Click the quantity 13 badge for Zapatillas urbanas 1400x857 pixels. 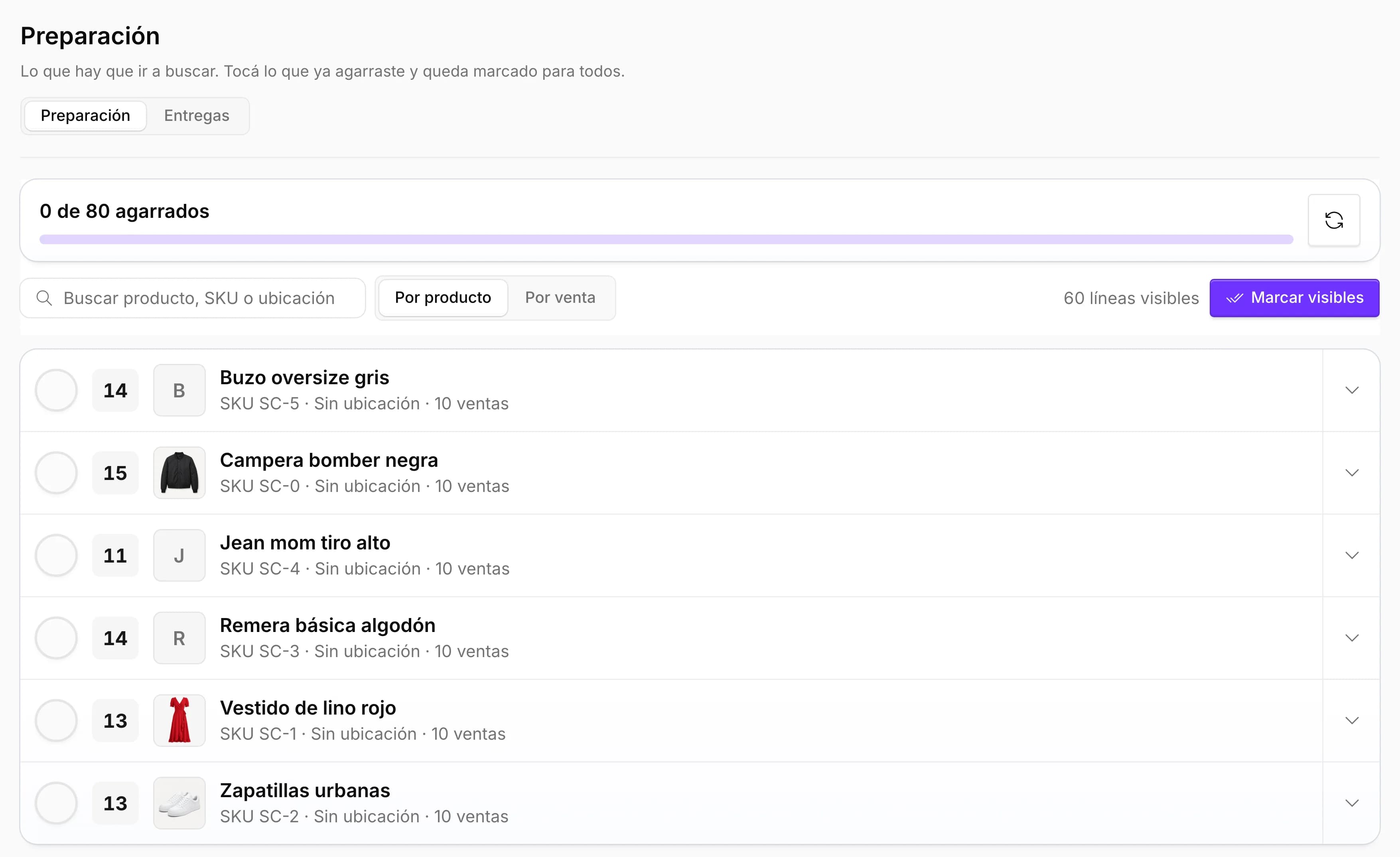115,803
